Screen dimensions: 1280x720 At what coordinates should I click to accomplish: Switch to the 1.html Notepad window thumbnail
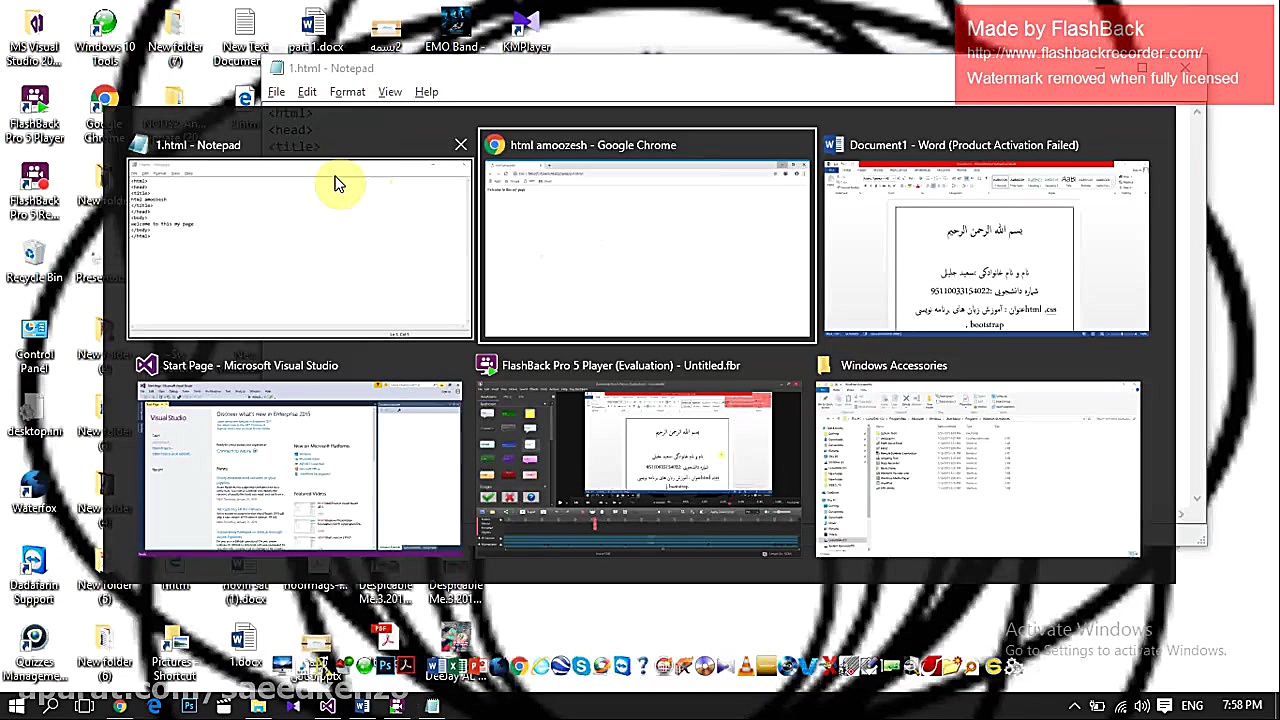coord(300,248)
